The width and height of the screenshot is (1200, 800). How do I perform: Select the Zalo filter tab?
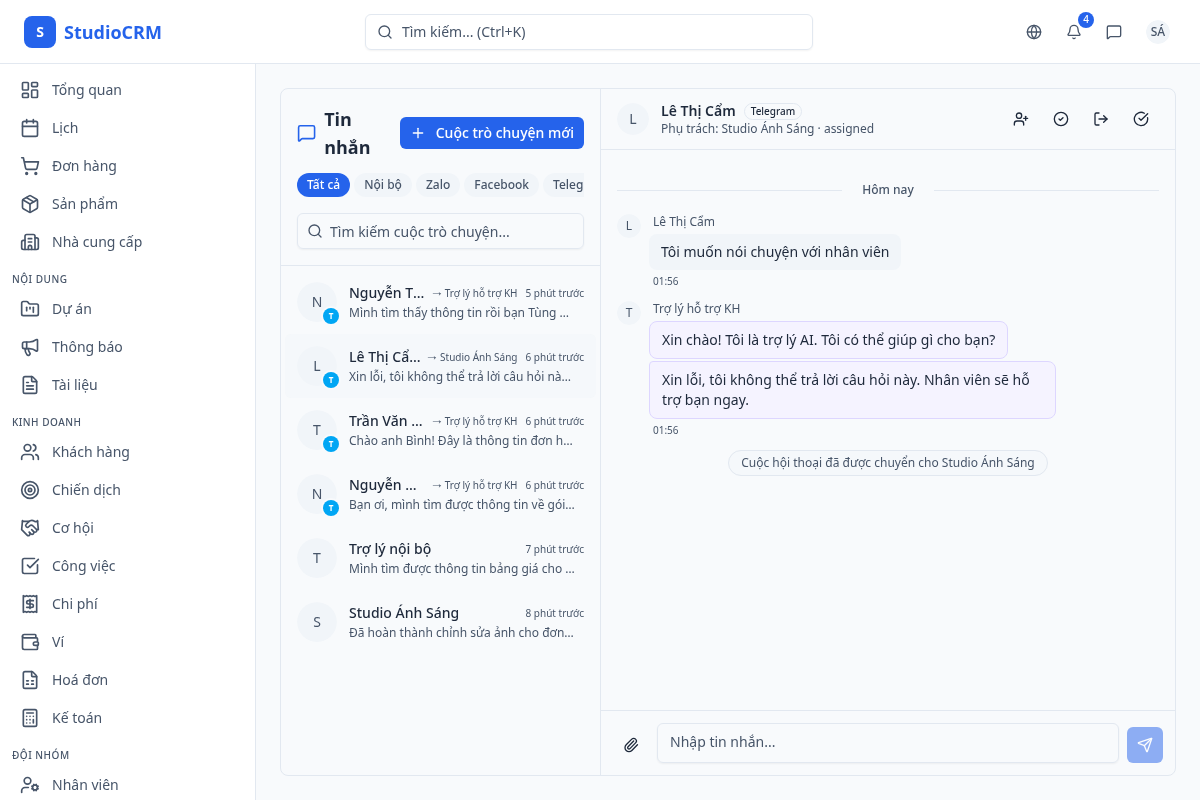coord(438,185)
